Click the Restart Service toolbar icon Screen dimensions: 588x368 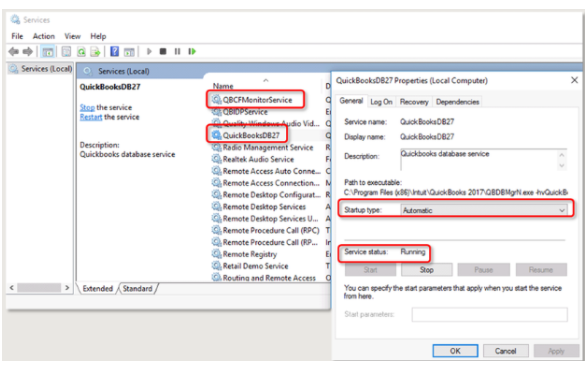pyautogui.click(x=192, y=51)
